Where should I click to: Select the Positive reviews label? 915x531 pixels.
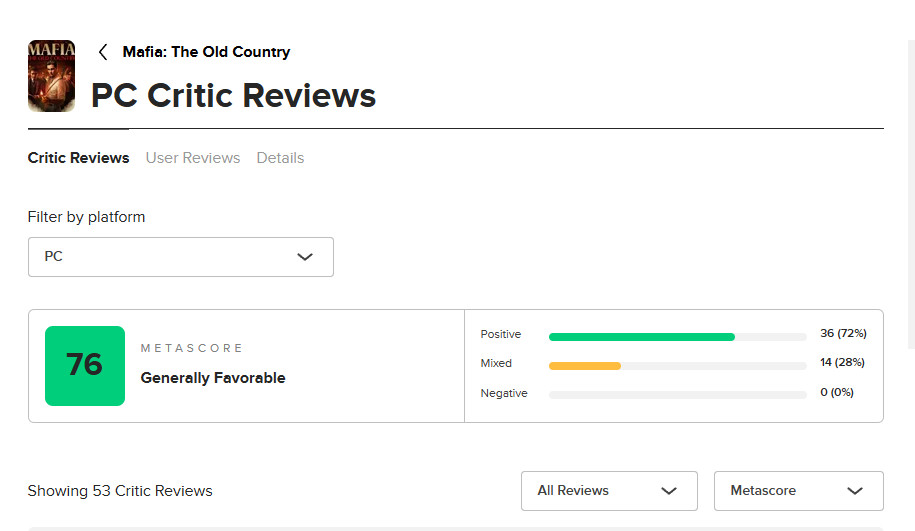point(500,334)
